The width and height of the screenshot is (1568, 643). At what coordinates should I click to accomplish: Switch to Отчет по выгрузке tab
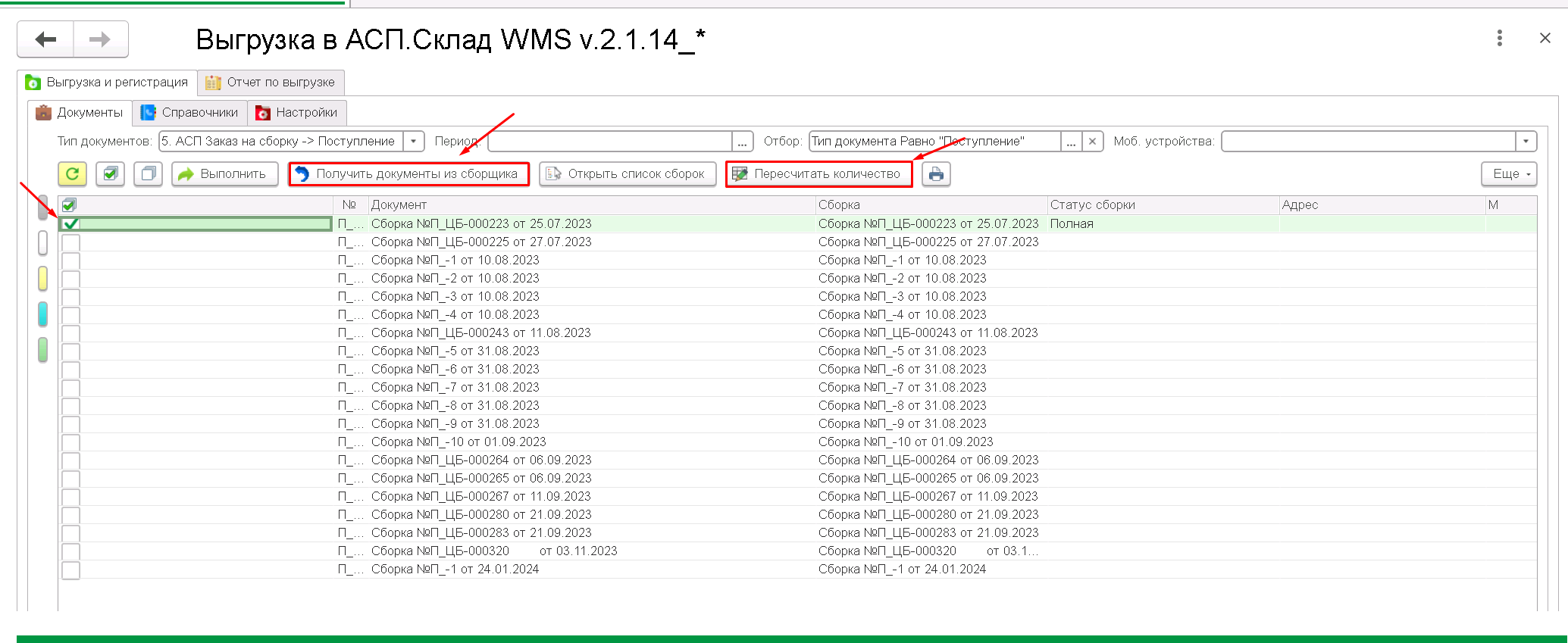click(271, 83)
